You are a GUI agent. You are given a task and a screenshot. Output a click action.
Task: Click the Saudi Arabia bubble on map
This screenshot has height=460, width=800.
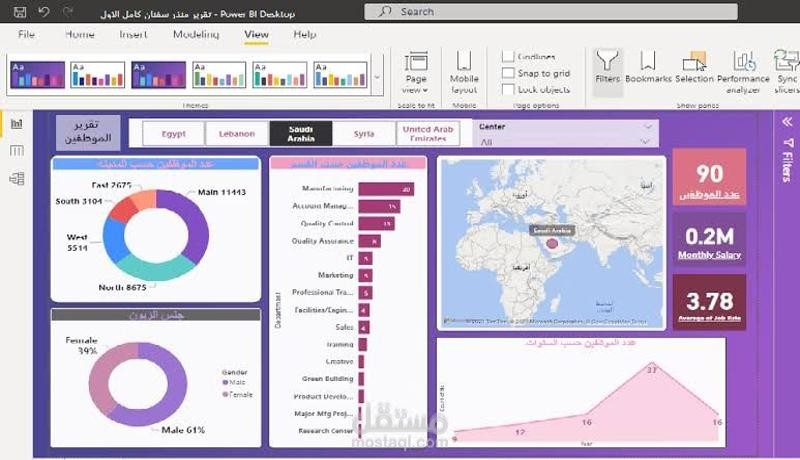552,243
